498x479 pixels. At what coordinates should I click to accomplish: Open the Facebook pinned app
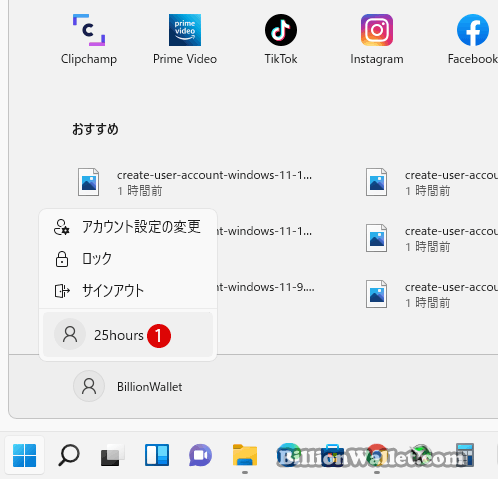point(472,39)
